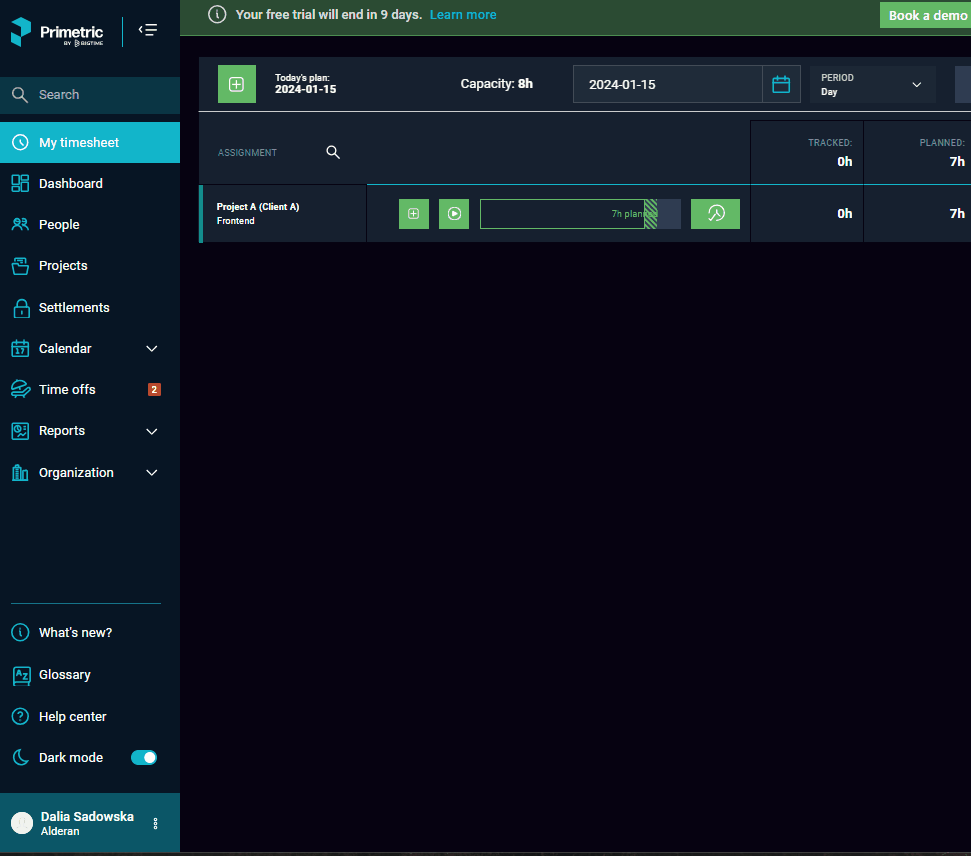Open My timesheet
Image resolution: width=971 pixels, height=856 pixels.
90,142
